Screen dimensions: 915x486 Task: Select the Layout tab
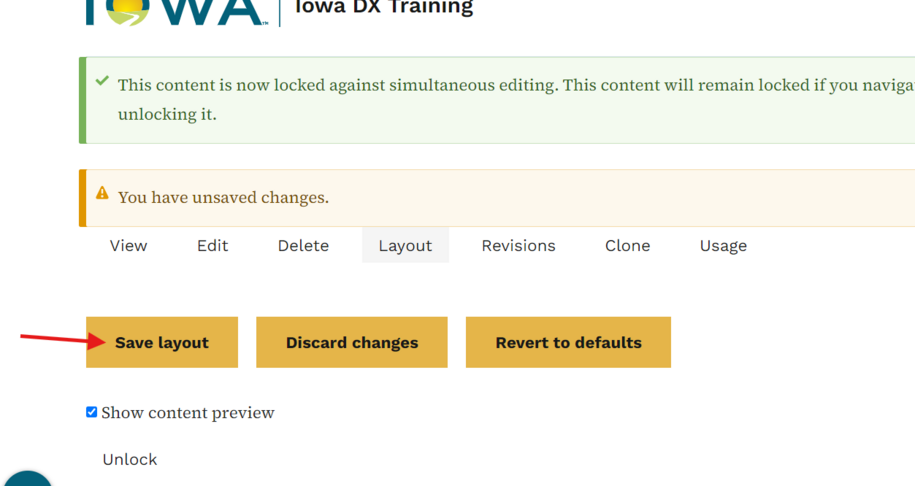click(406, 246)
